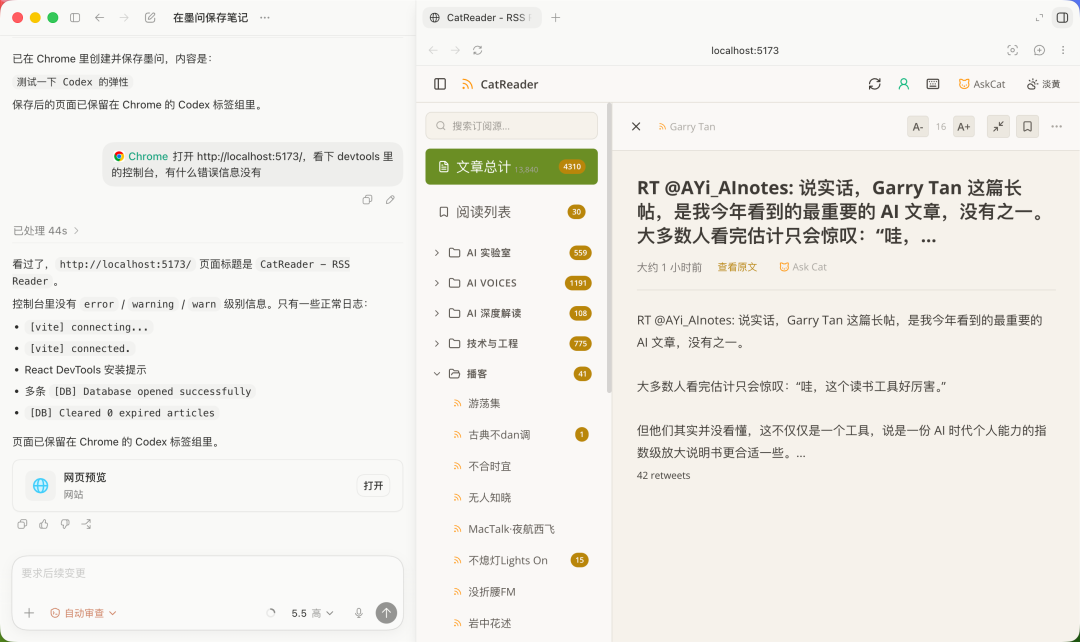The width and height of the screenshot is (1080, 642).
Task: Open the article more options menu
Action: [1057, 127]
